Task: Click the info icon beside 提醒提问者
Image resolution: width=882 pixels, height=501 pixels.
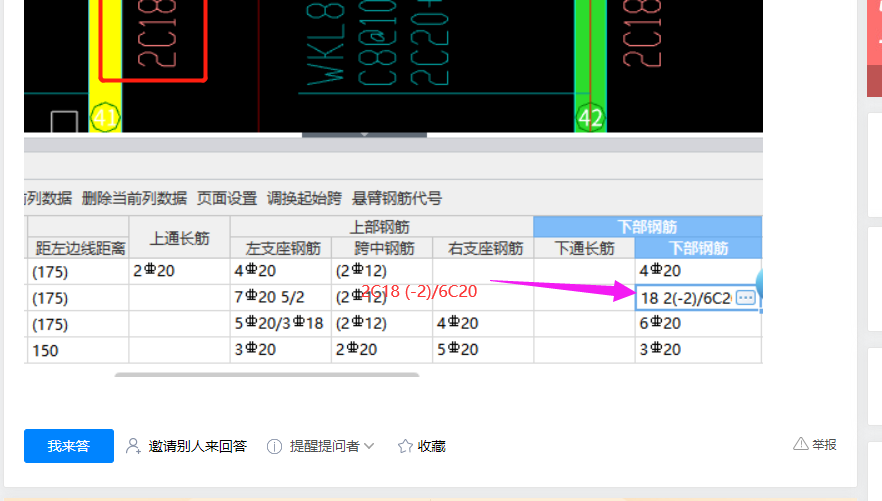Action: pyautogui.click(x=274, y=446)
